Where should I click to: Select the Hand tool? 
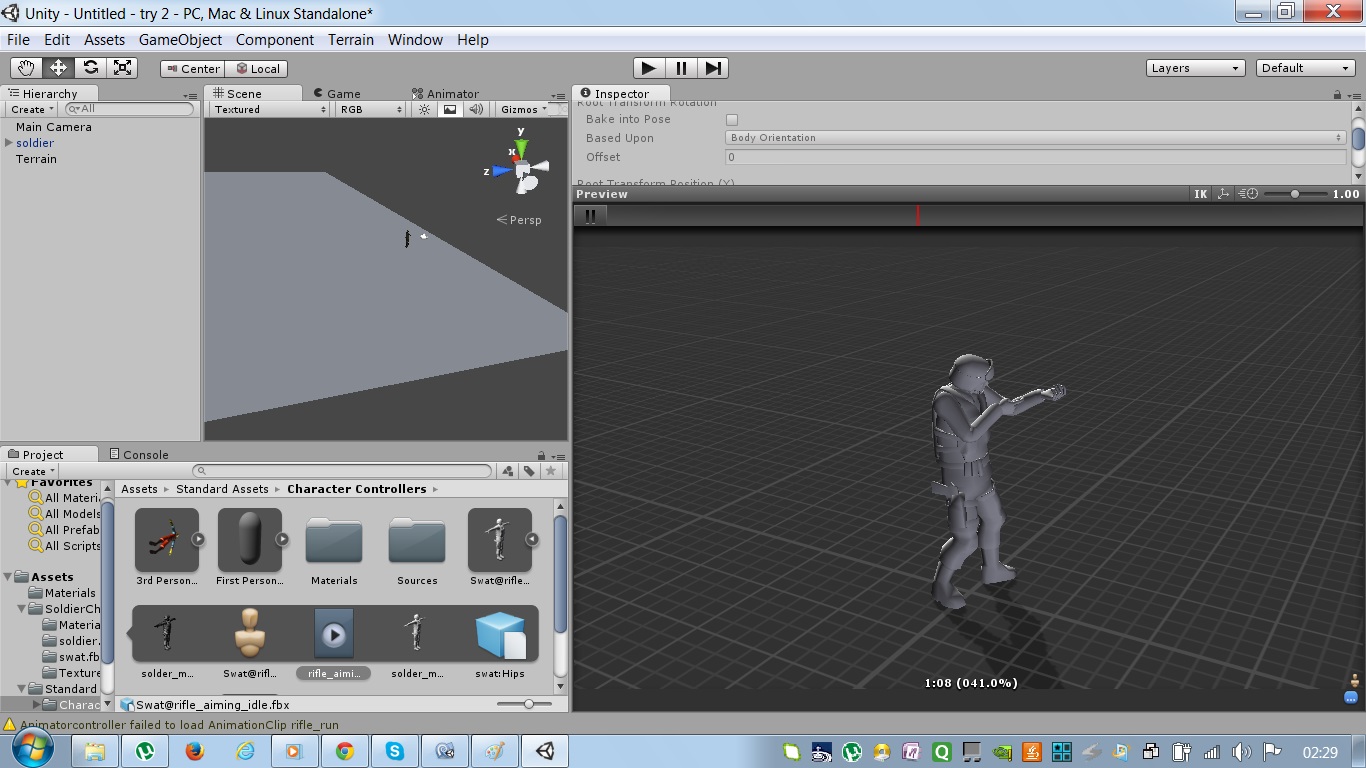click(x=26, y=68)
